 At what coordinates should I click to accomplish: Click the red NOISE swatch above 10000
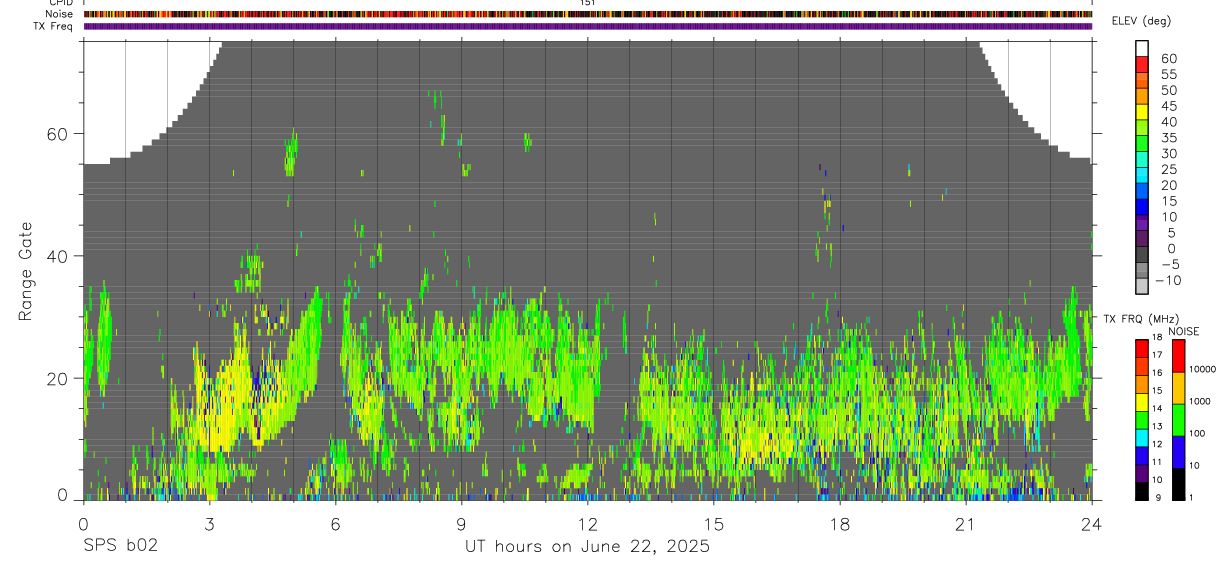1177,355
